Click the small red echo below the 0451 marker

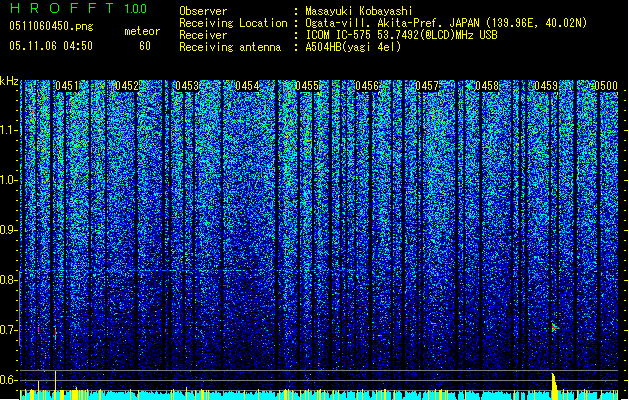click(55, 332)
